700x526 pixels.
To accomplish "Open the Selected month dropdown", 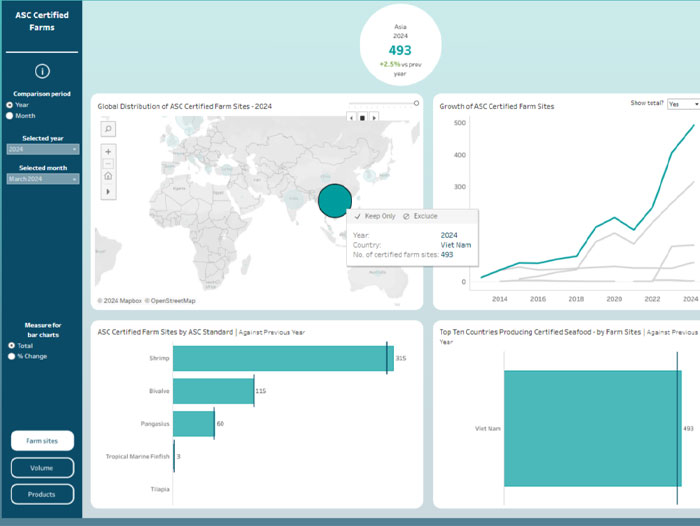I will (x=42, y=178).
